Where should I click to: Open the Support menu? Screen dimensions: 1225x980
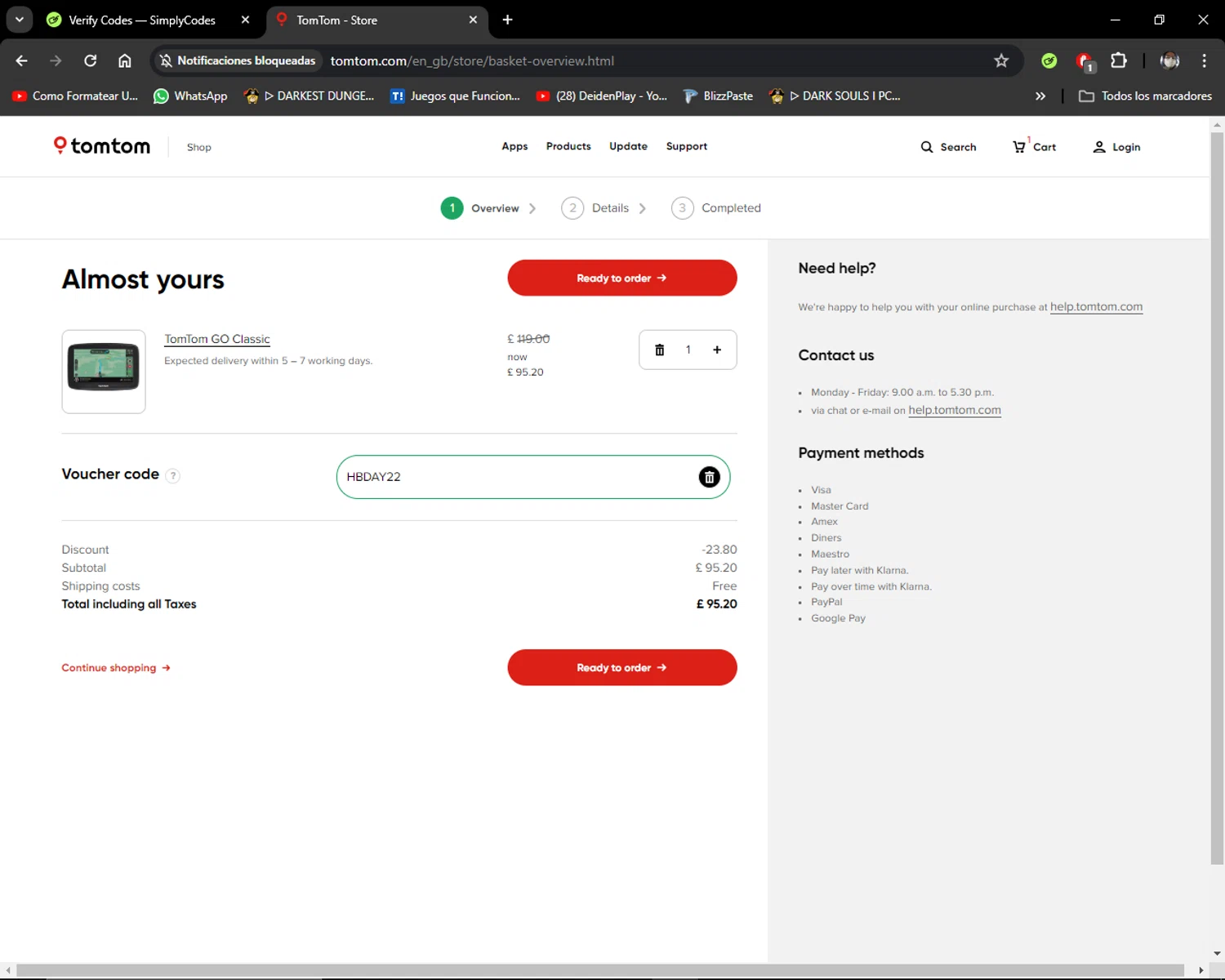[687, 146]
